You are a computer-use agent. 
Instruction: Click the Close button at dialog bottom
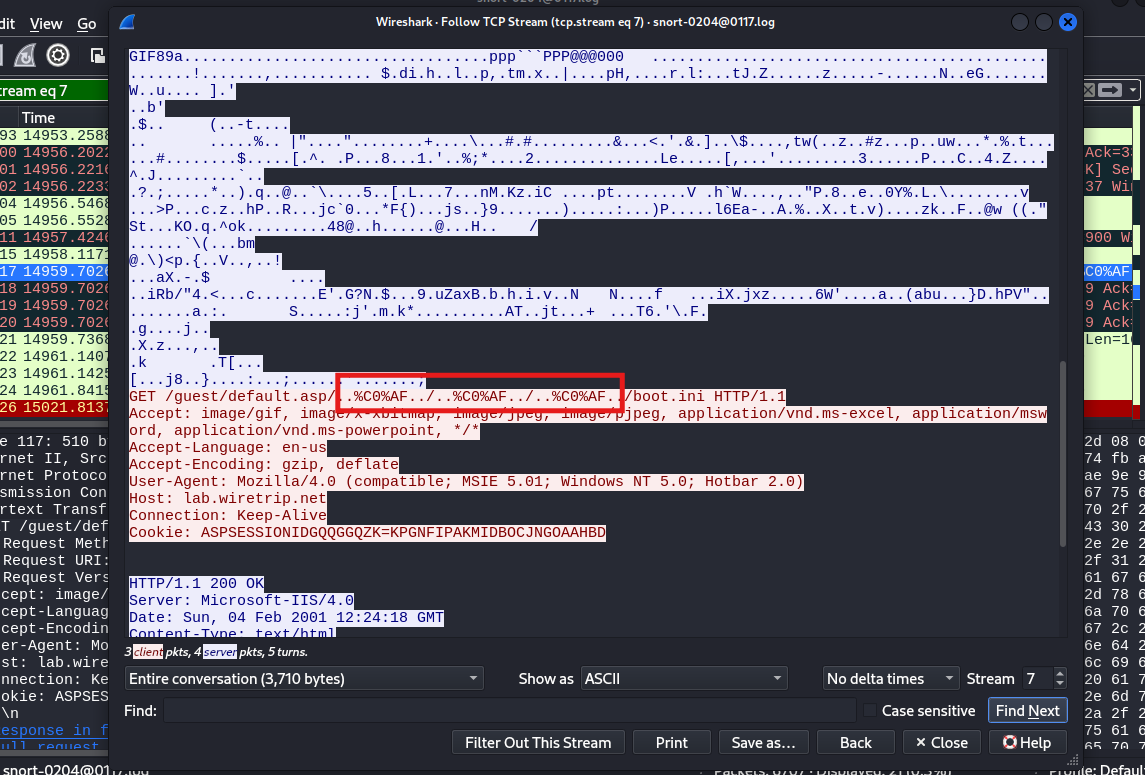point(941,743)
